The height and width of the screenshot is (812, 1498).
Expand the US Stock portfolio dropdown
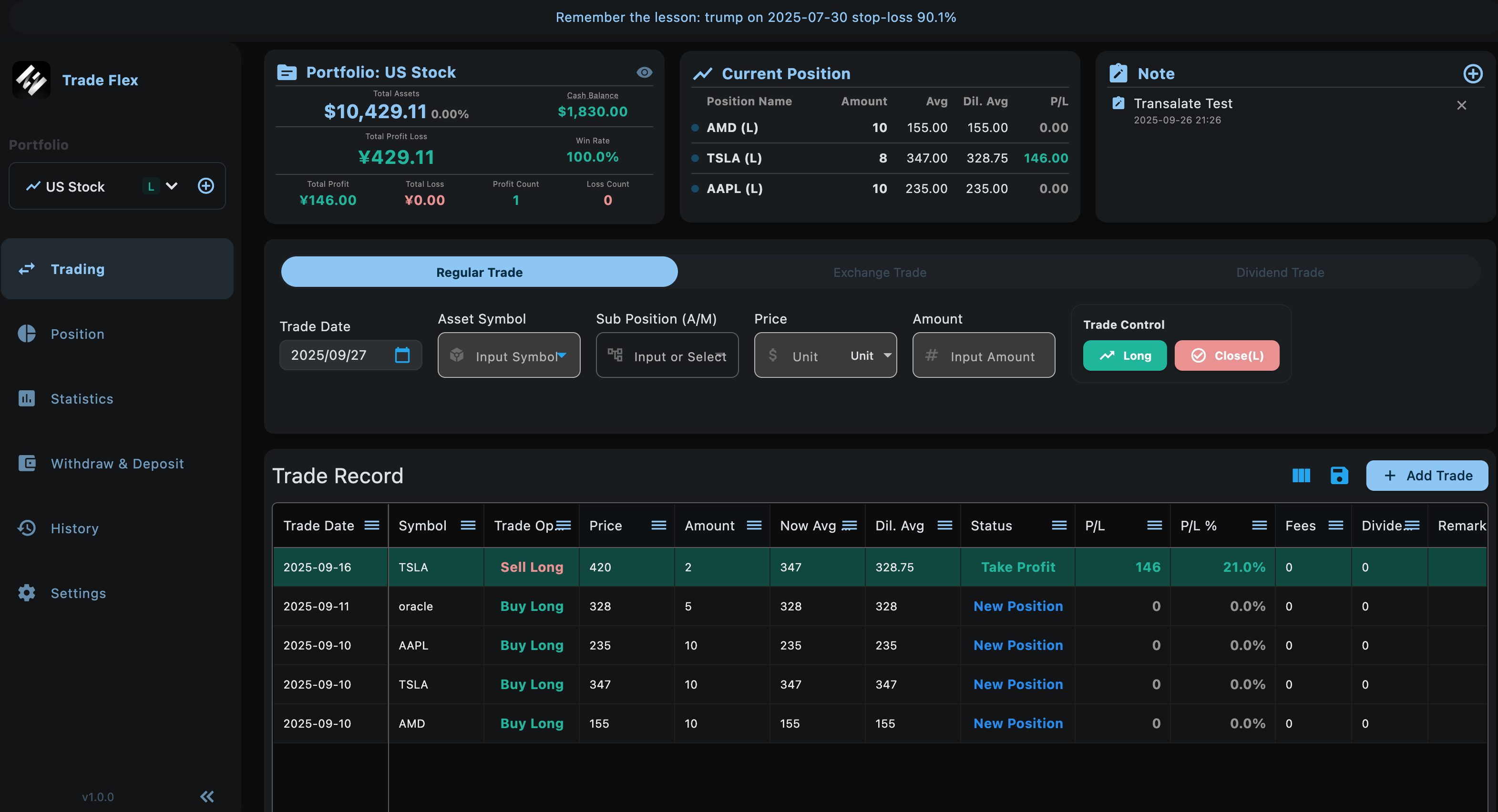click(172, 186)
